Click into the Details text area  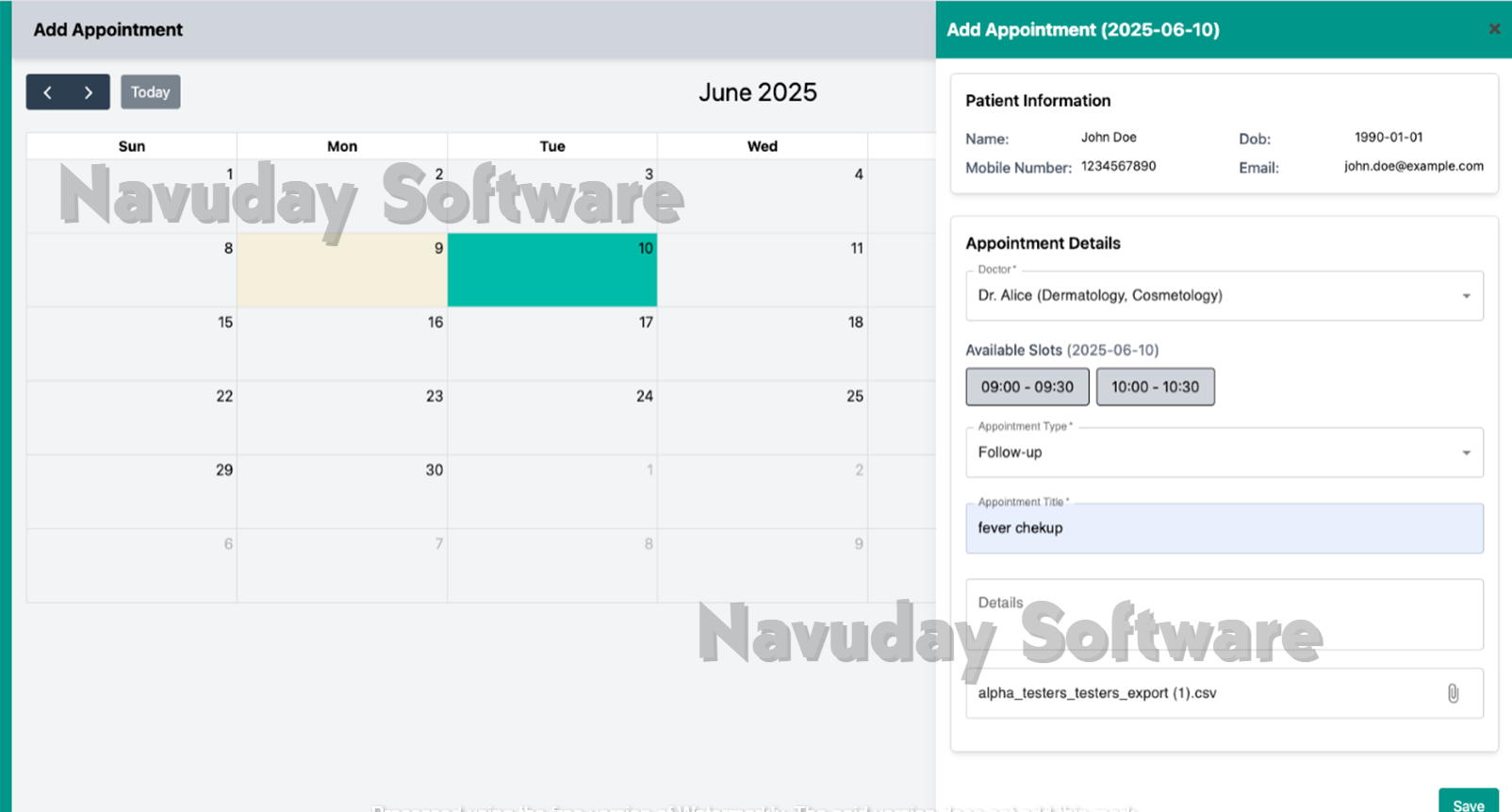[x=1224, y=615]
